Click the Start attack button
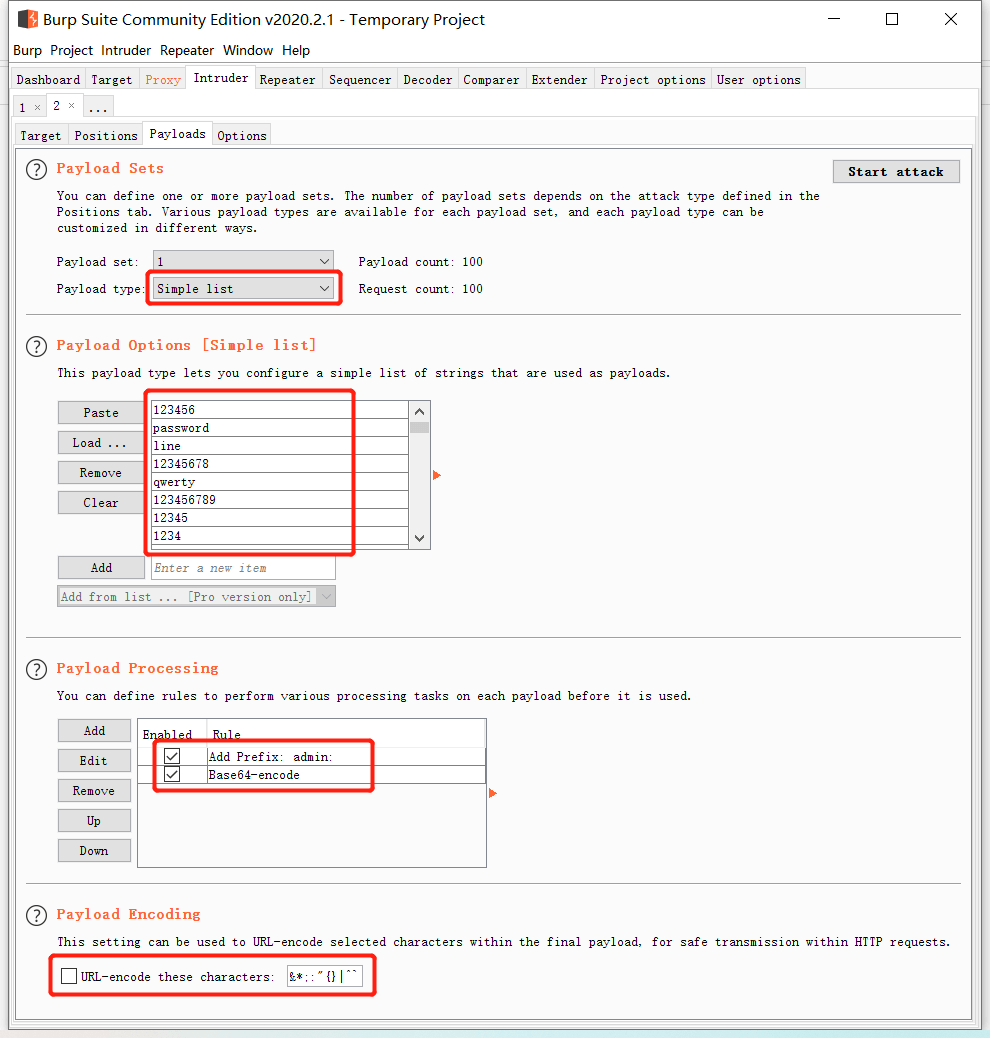This screenshot has width=990, height=1038. 896,171
